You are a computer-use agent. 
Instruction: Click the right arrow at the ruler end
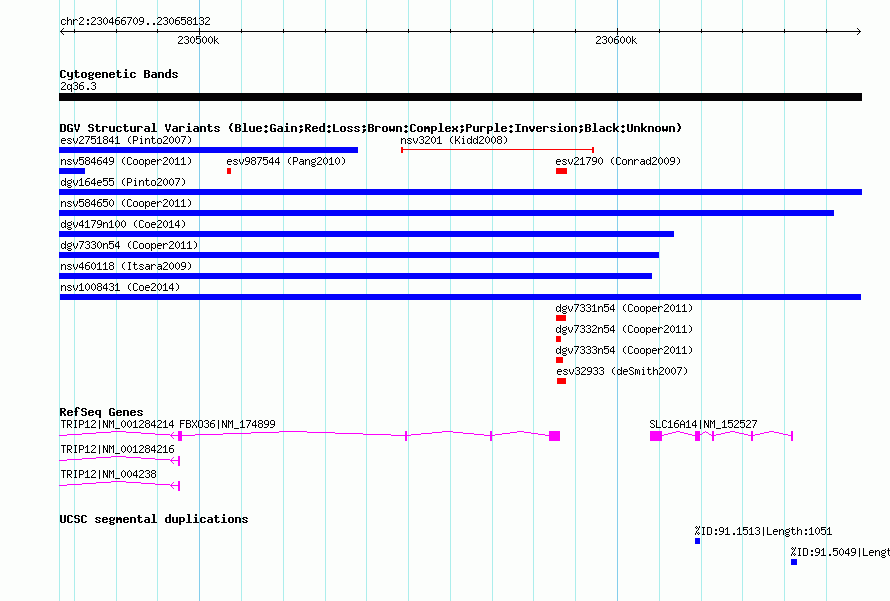[858, 31]
